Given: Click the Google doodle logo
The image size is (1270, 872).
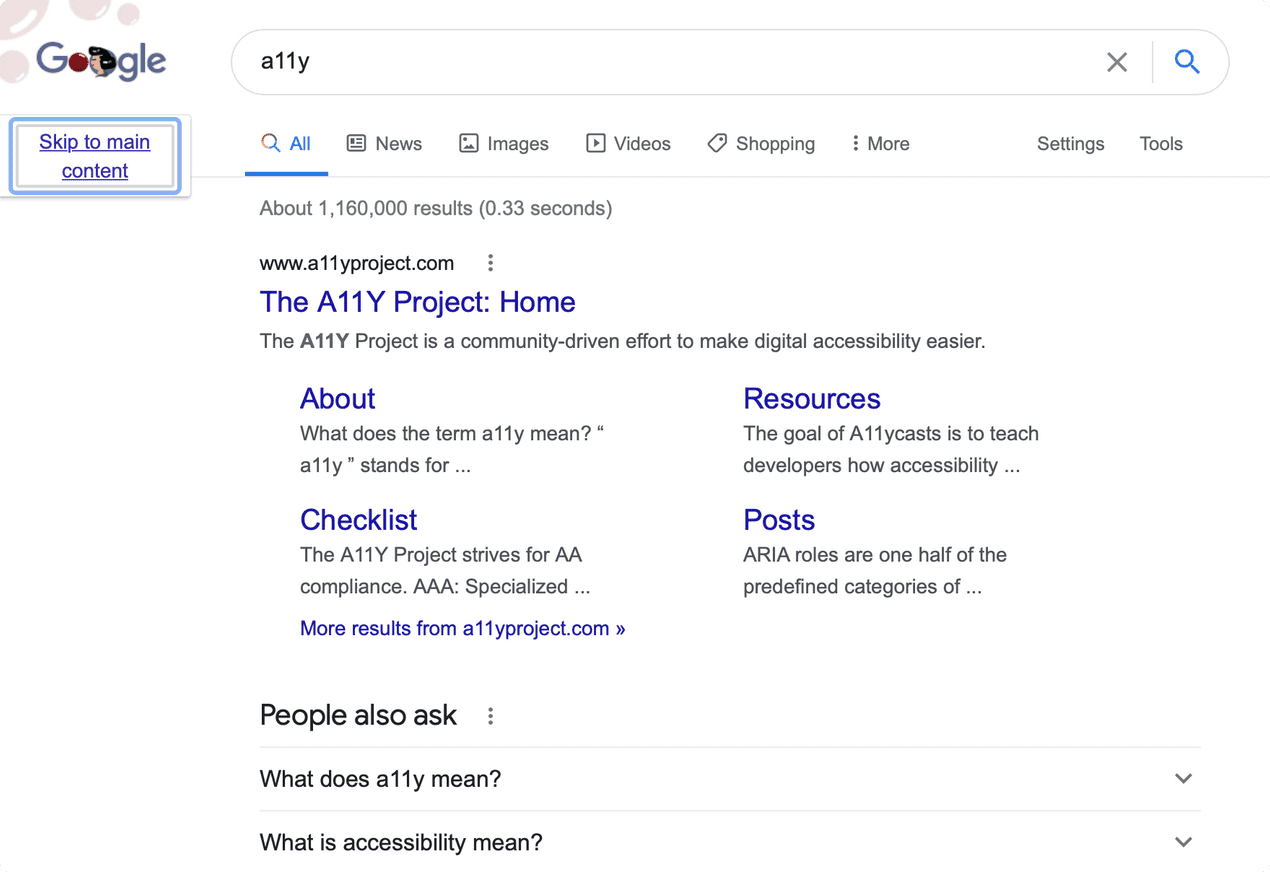Looking at the screenshot, I should pyautogui.click(x=101, y=61).
